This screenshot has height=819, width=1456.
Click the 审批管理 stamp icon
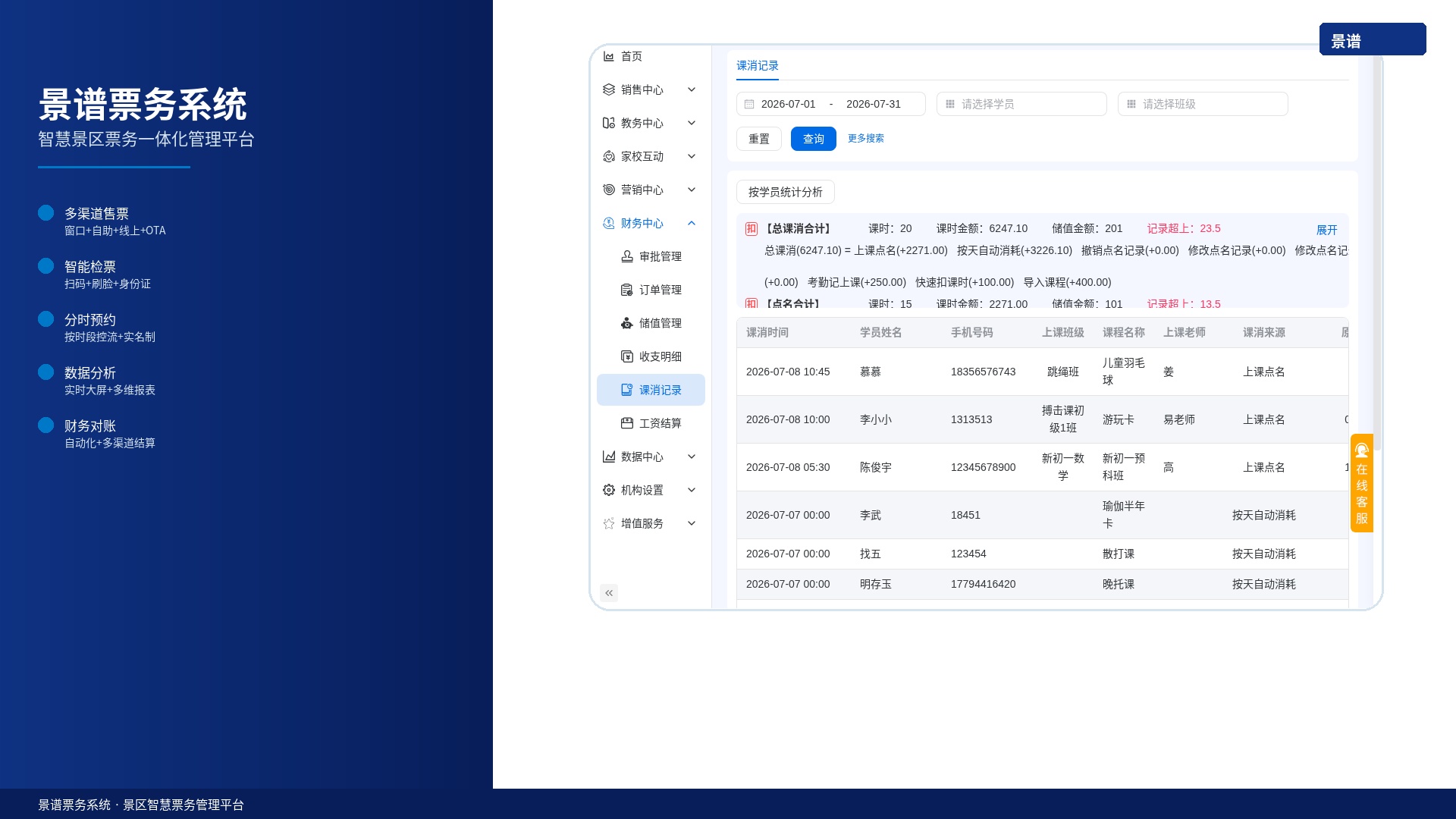point(626,256)
